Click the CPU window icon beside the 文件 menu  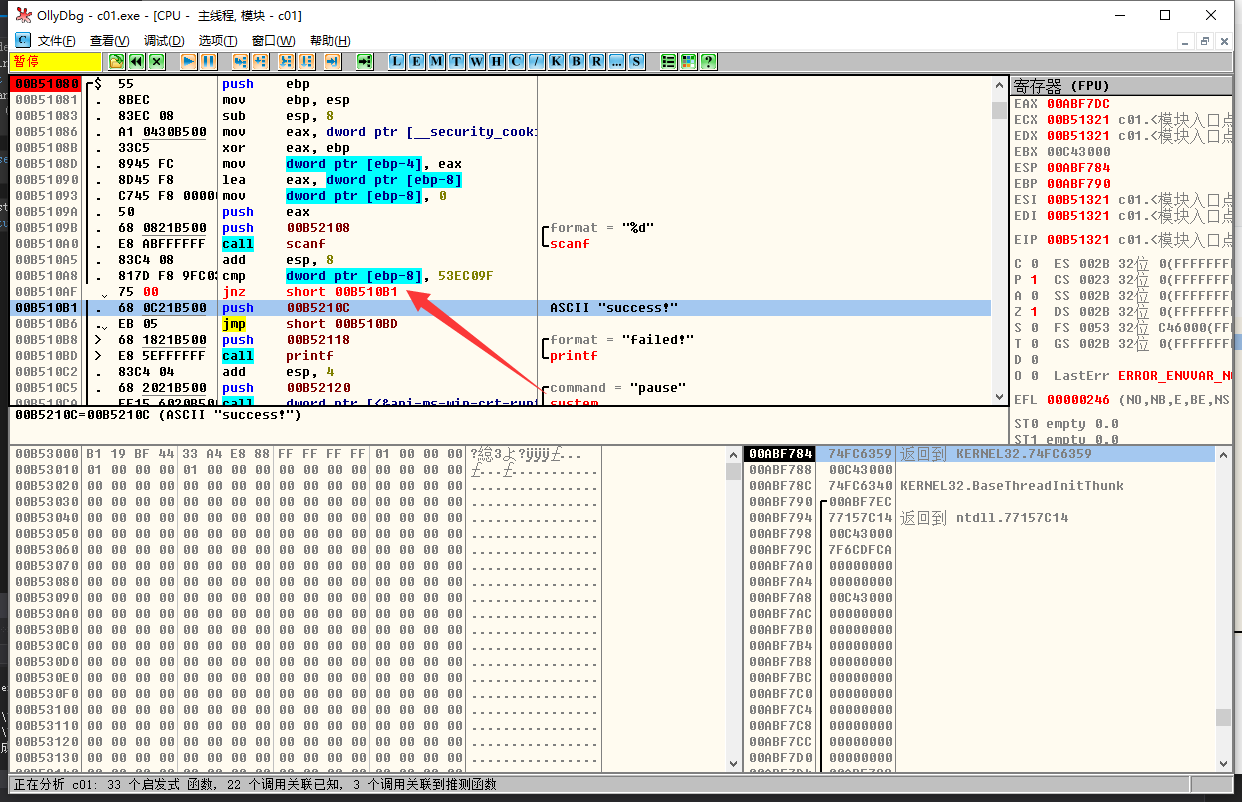(22, 40)
